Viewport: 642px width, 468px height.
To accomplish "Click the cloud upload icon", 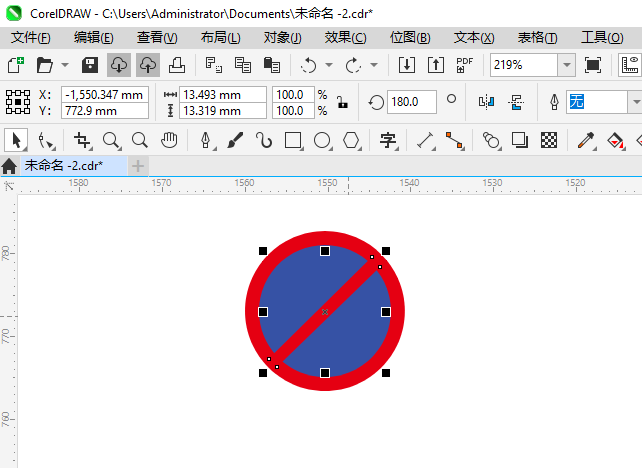I will (x=148, y=65).
